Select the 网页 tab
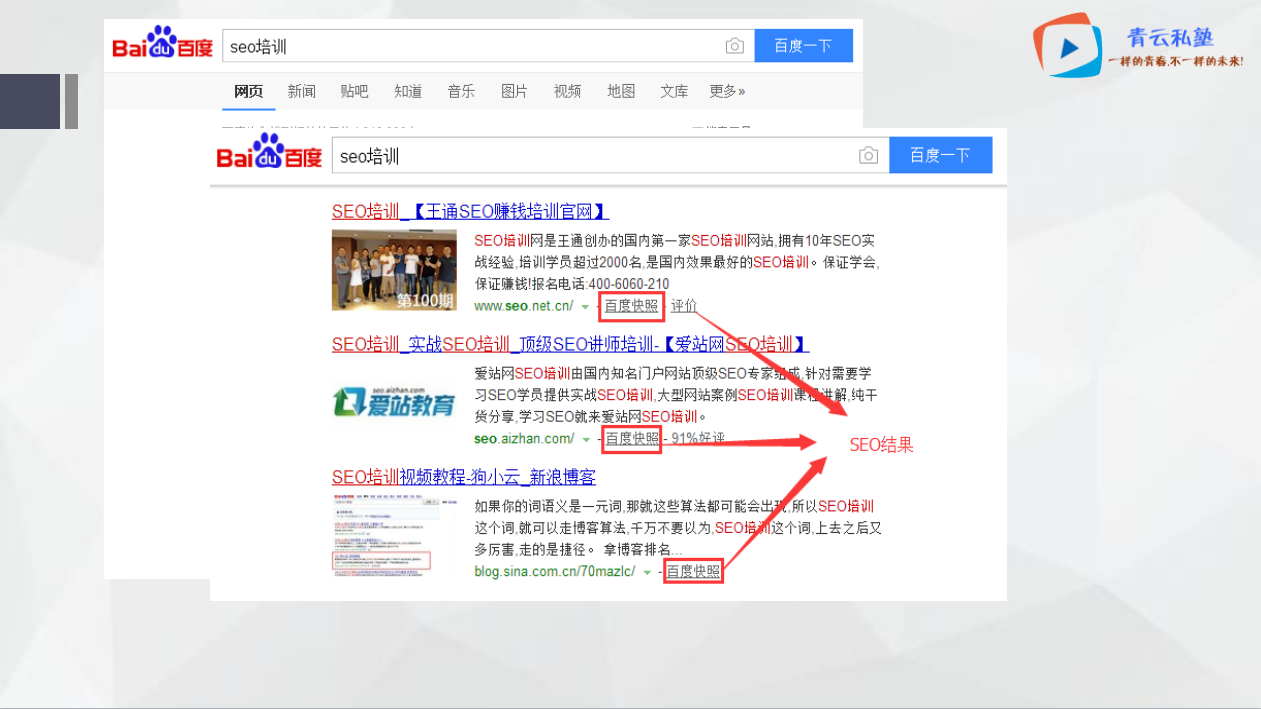The height and width of the screenshot is (709, 1261). click(x=249, y=91)
